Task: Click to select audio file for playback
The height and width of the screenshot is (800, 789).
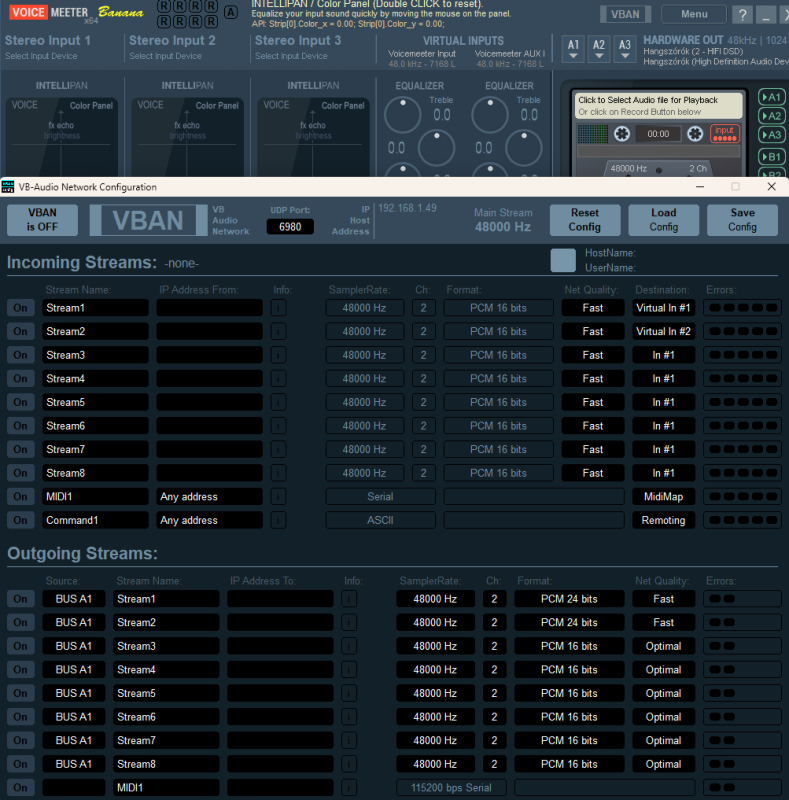Action: pos(659,106)
